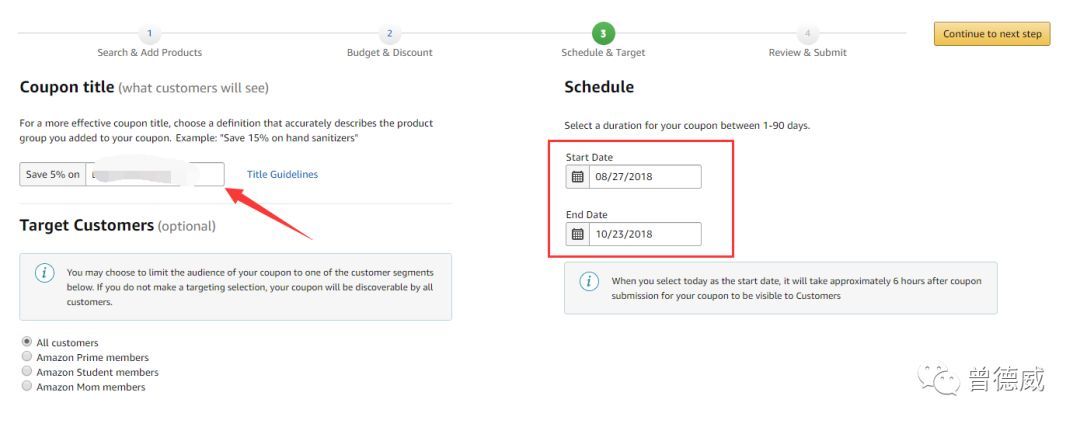Select All customers radio option

point(27,342)
